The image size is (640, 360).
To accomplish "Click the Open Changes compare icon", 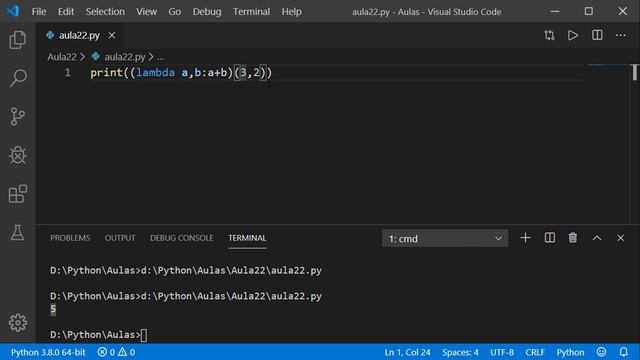I will pyautogui.click(x=549, y=35).
